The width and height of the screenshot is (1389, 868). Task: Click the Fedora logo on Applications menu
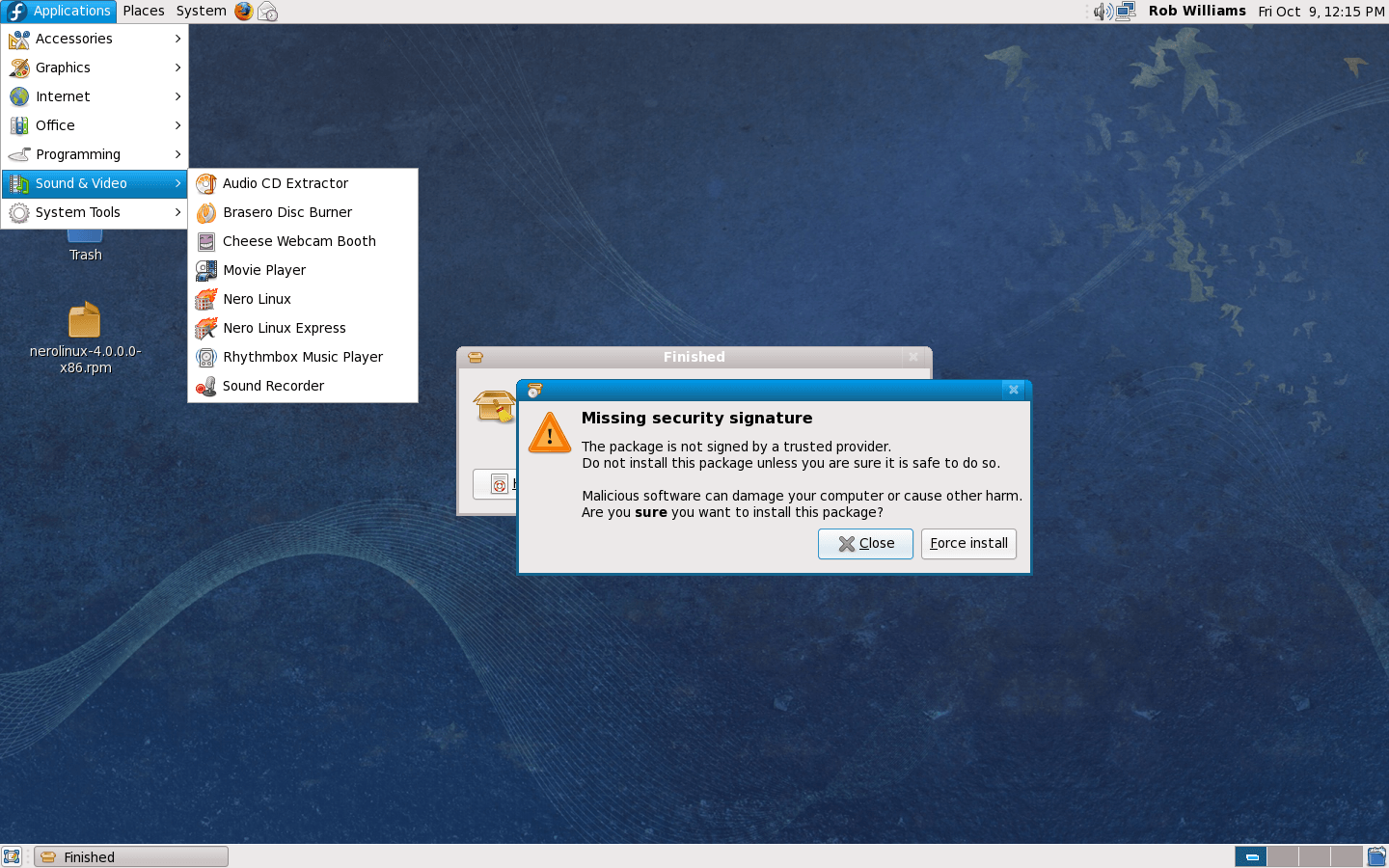coord(16,12)
